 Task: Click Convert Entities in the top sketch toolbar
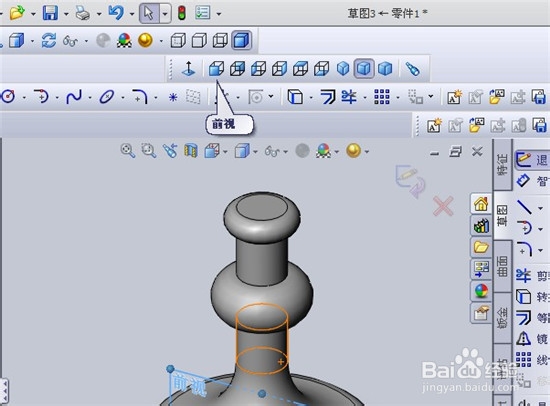(x=295, y=96)
